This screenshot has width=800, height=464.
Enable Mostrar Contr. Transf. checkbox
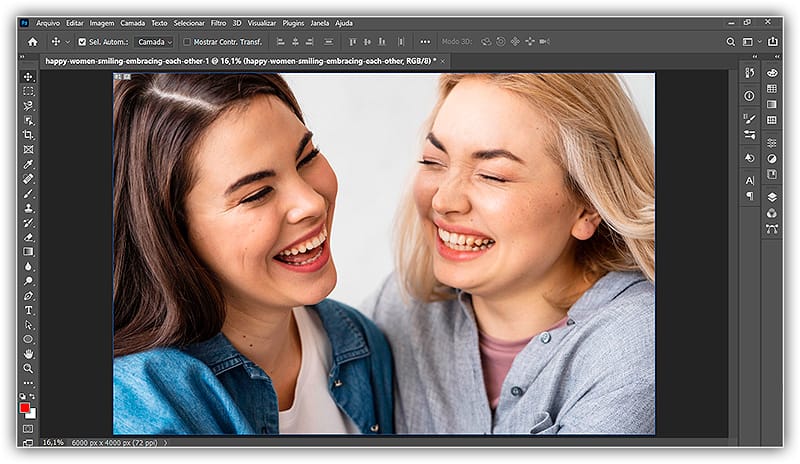pos(187,42)
